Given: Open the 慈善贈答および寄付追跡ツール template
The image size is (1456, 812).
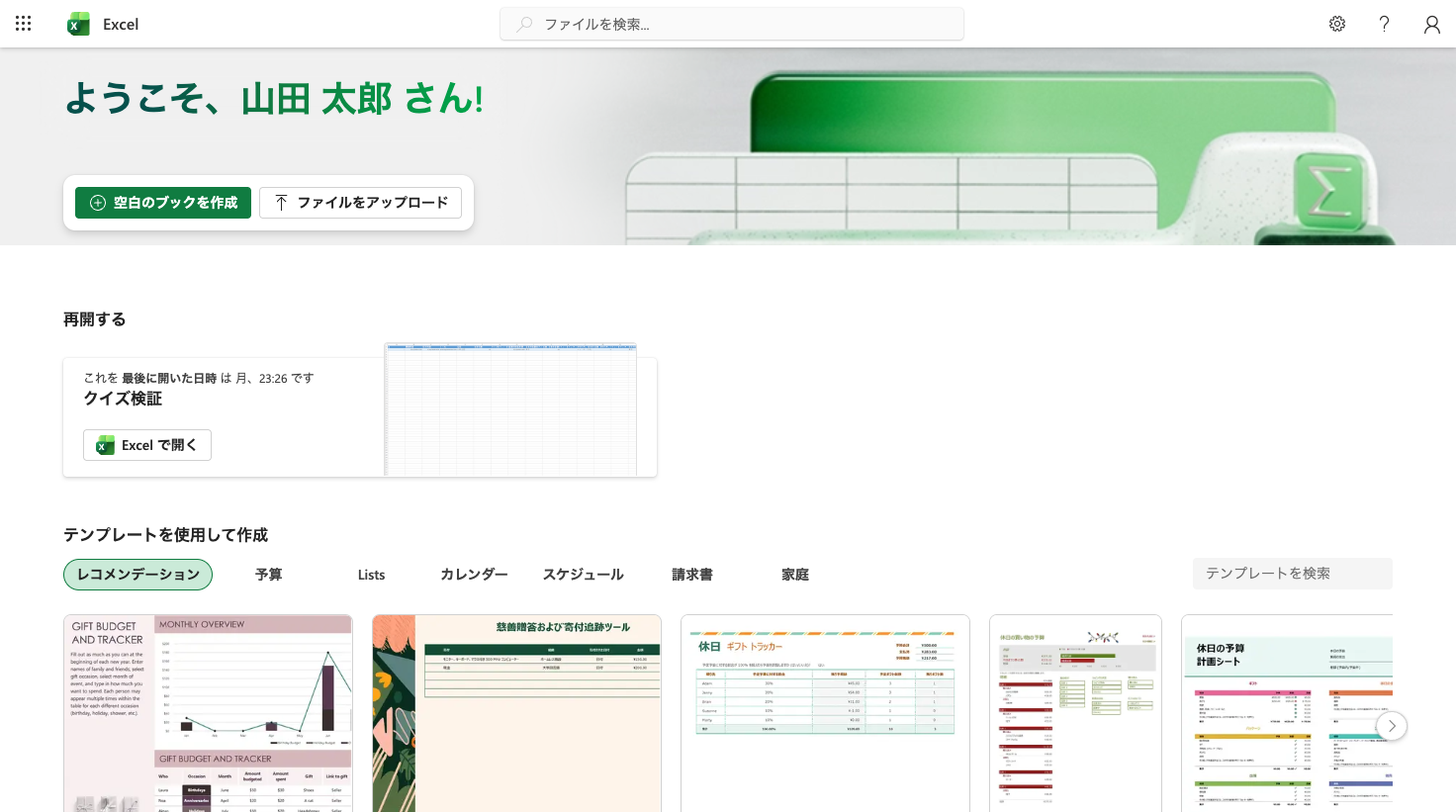Looking at the screenshot, I should click(x=516, y=713).
